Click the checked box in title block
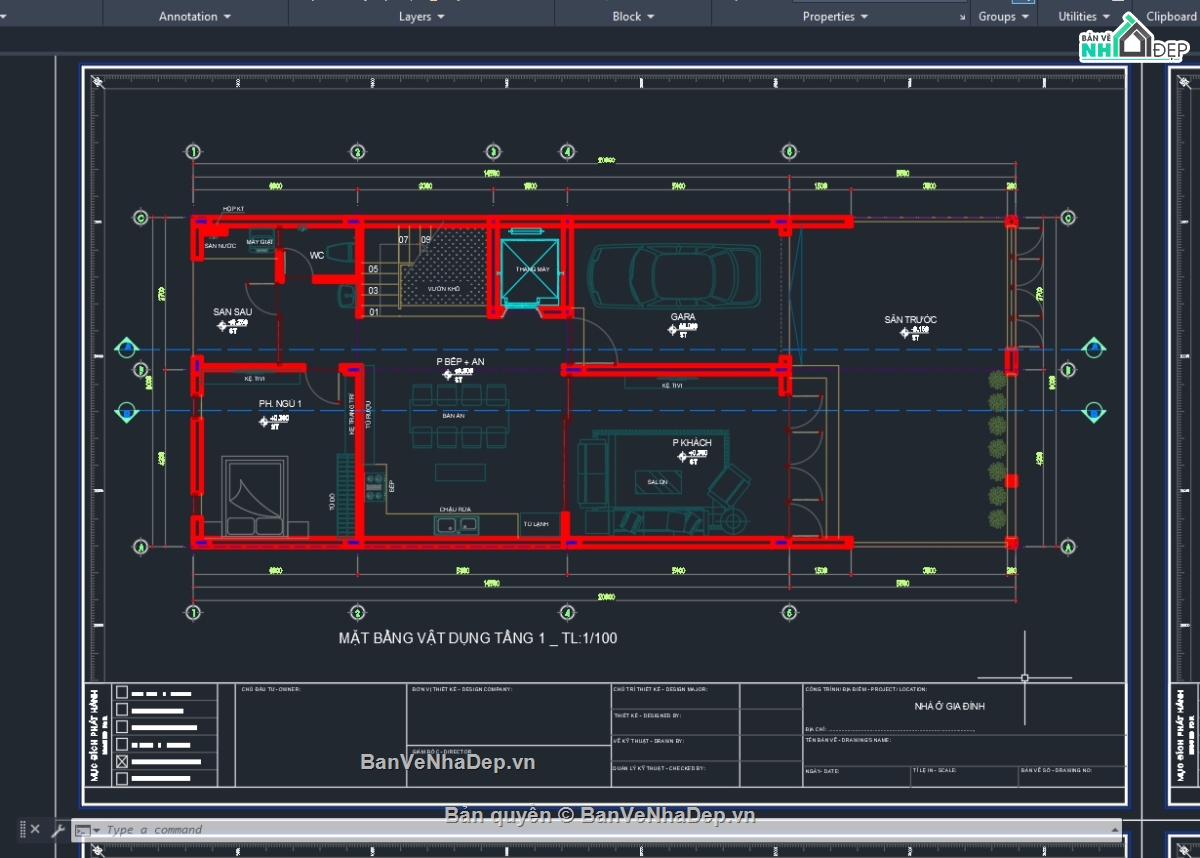 click(x=122, y=762)
